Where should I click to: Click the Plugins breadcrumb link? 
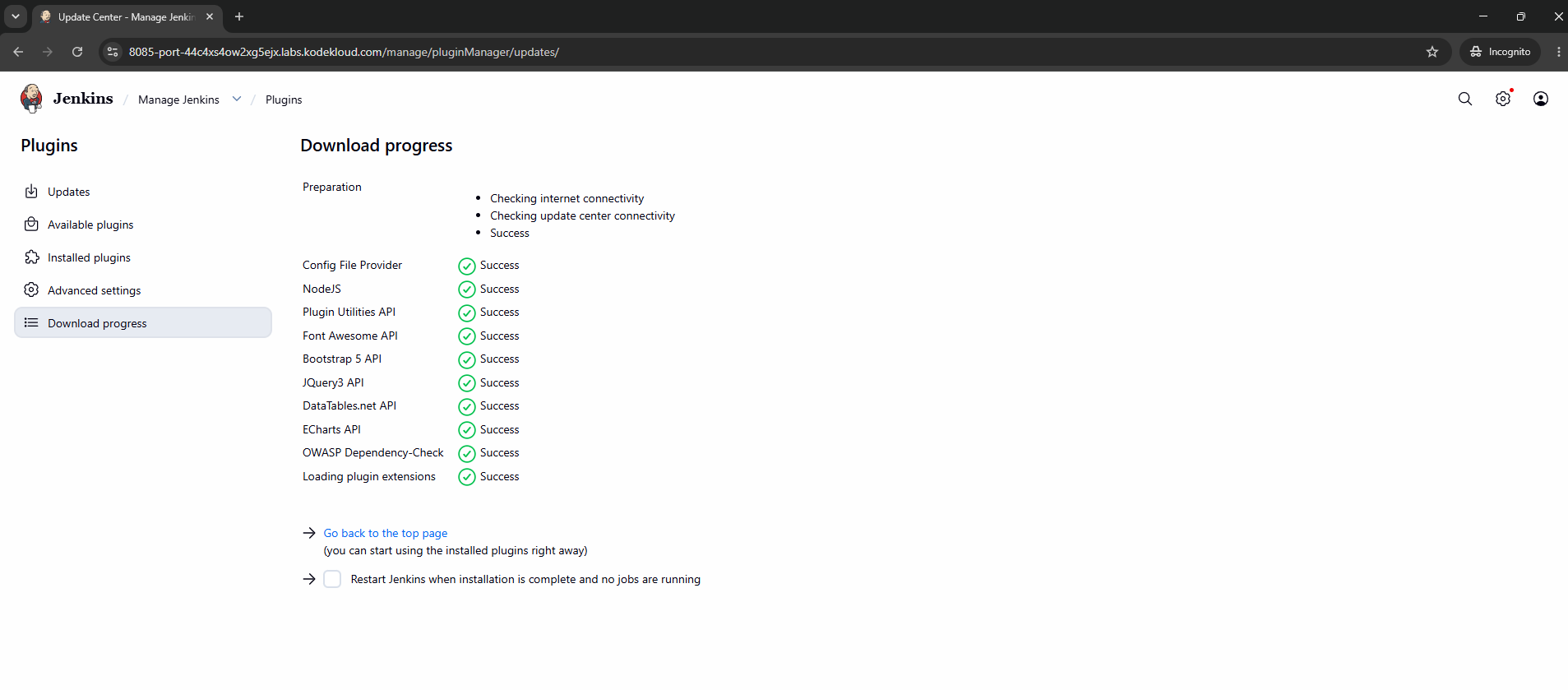tap(284, 100)
